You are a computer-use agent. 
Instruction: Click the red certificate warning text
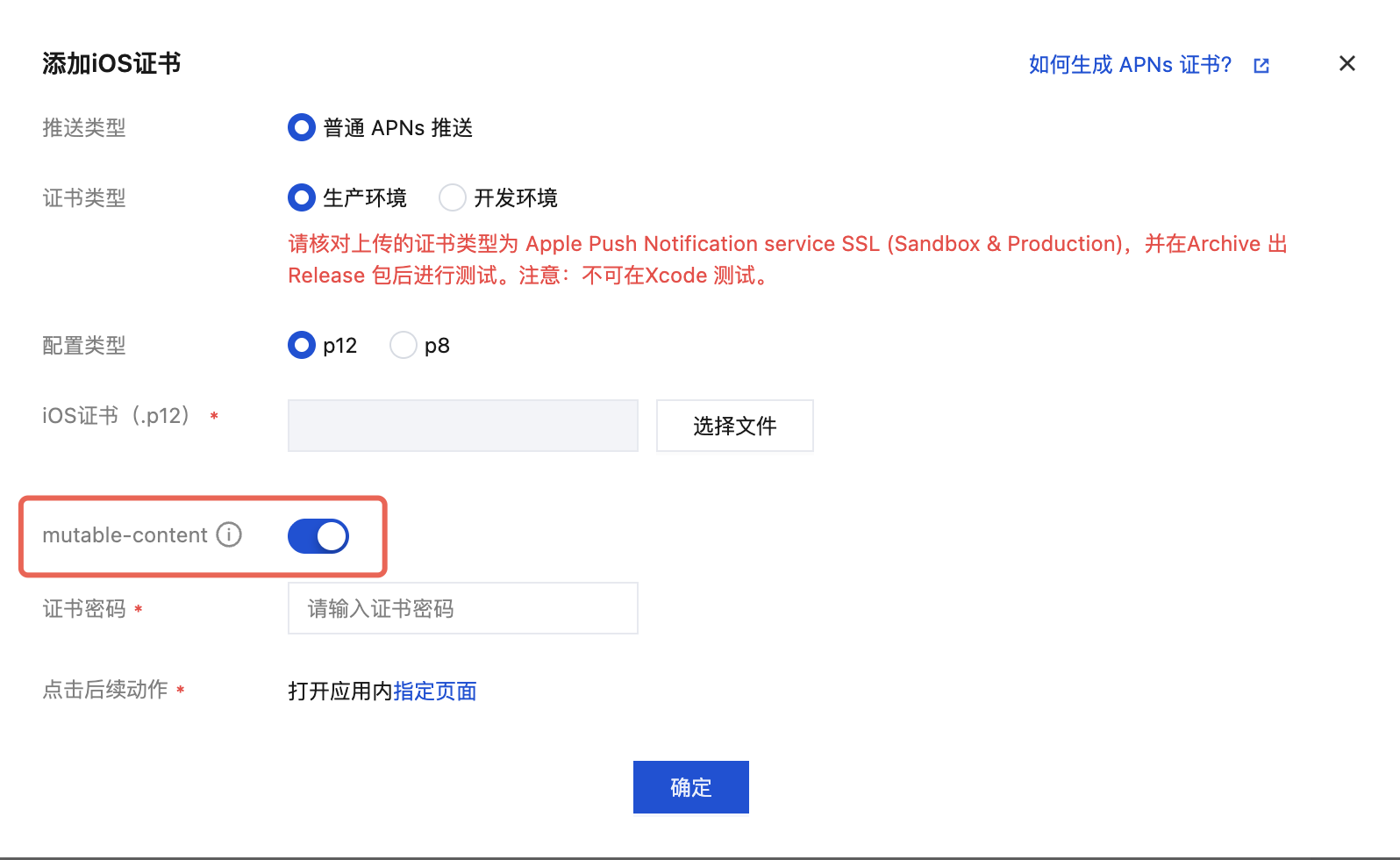click(x=788, y=260)
